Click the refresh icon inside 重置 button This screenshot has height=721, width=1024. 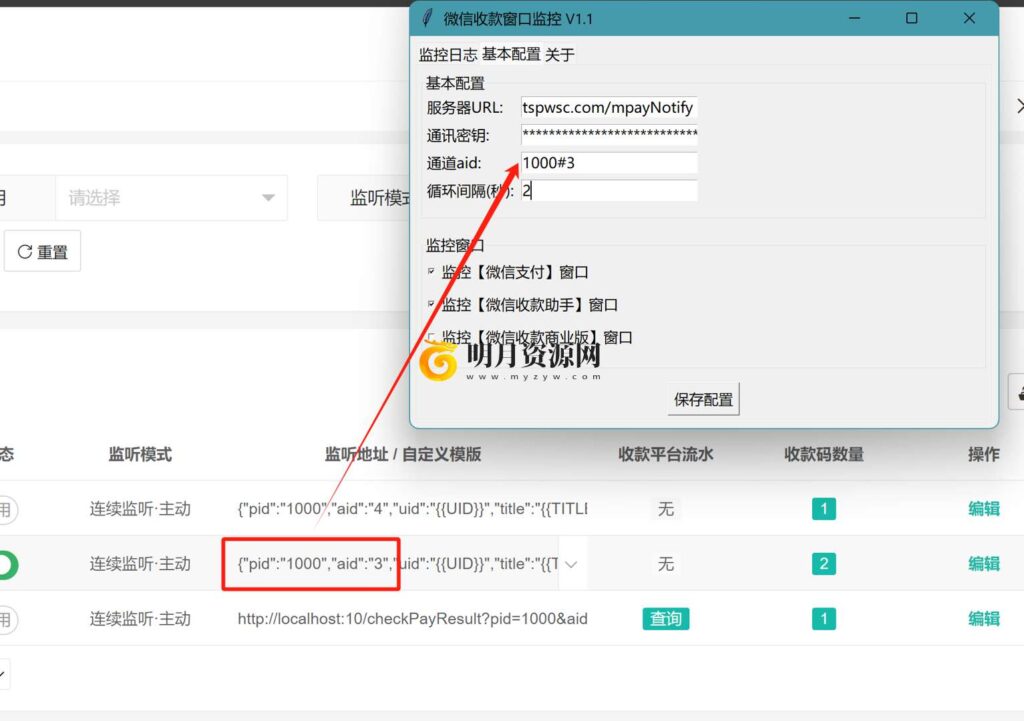coord(25,251)
